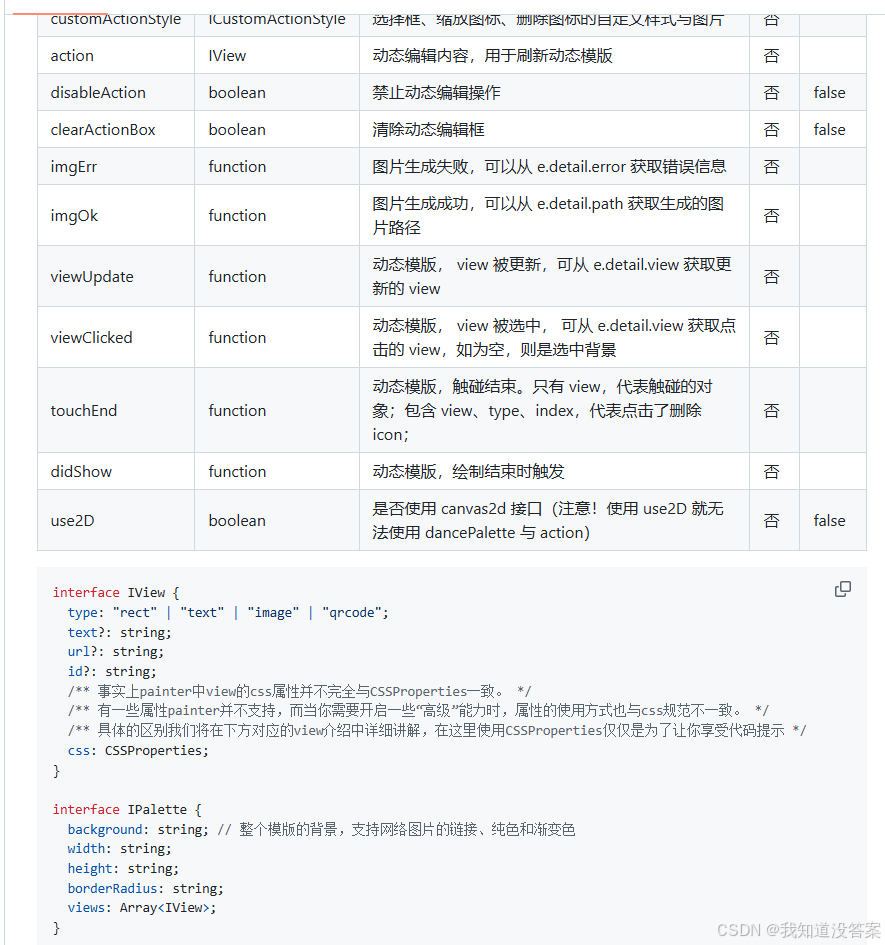Click 'boolean' type in disableAction row
This screenshot has height=945, width=885.
pyautogui.click(x=237, y=93)
